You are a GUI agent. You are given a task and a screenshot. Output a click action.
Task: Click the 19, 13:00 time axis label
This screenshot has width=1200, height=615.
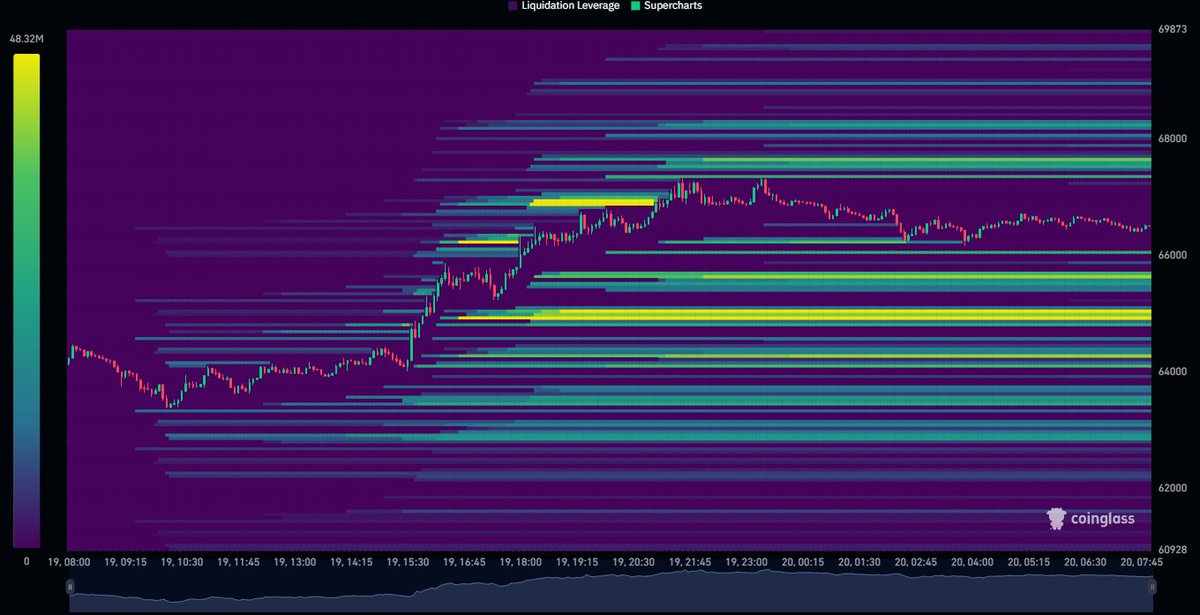click(295, 563)
